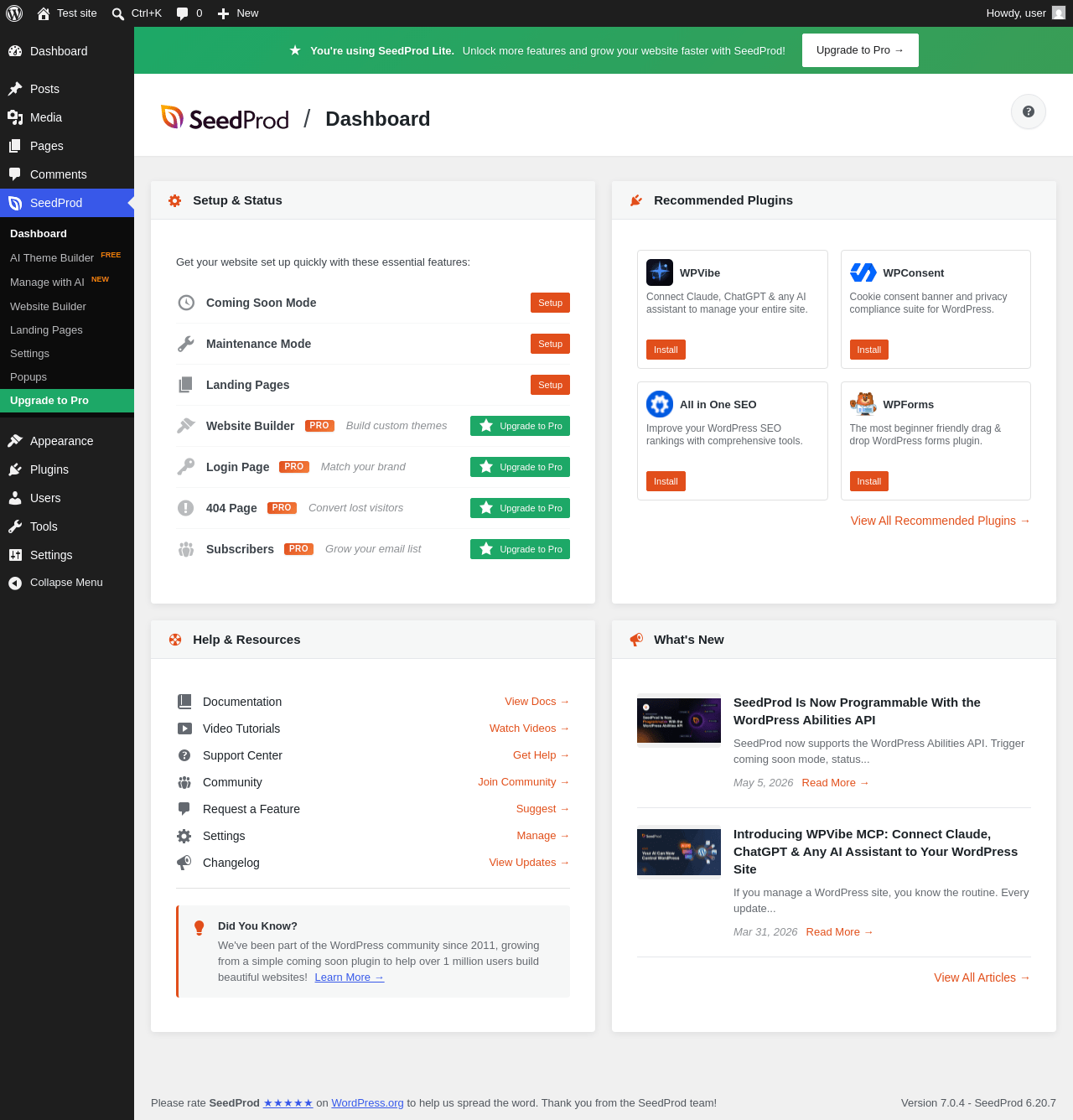The image size is (1073, 1120).
Task: Click the Collapse Menu arrow icon
Action: coord(15,583)
